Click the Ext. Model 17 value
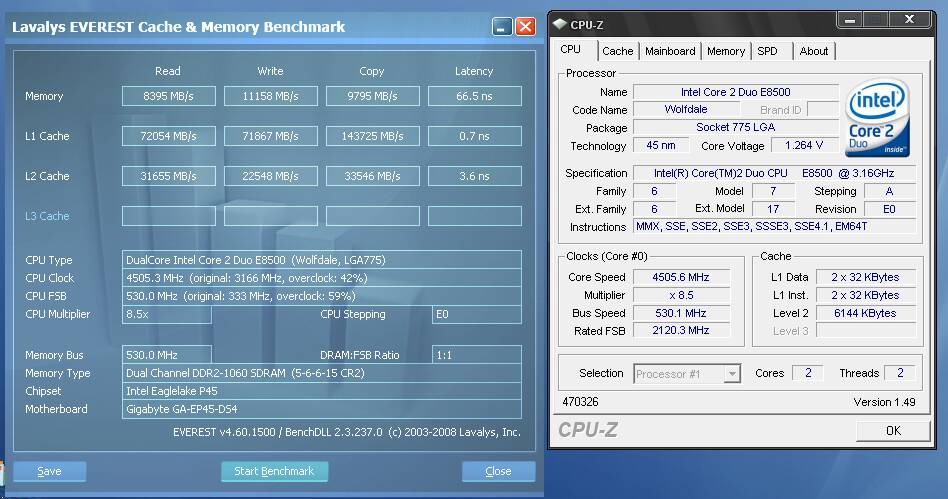This screenshot has height=499, width=948. pos(773,209)
